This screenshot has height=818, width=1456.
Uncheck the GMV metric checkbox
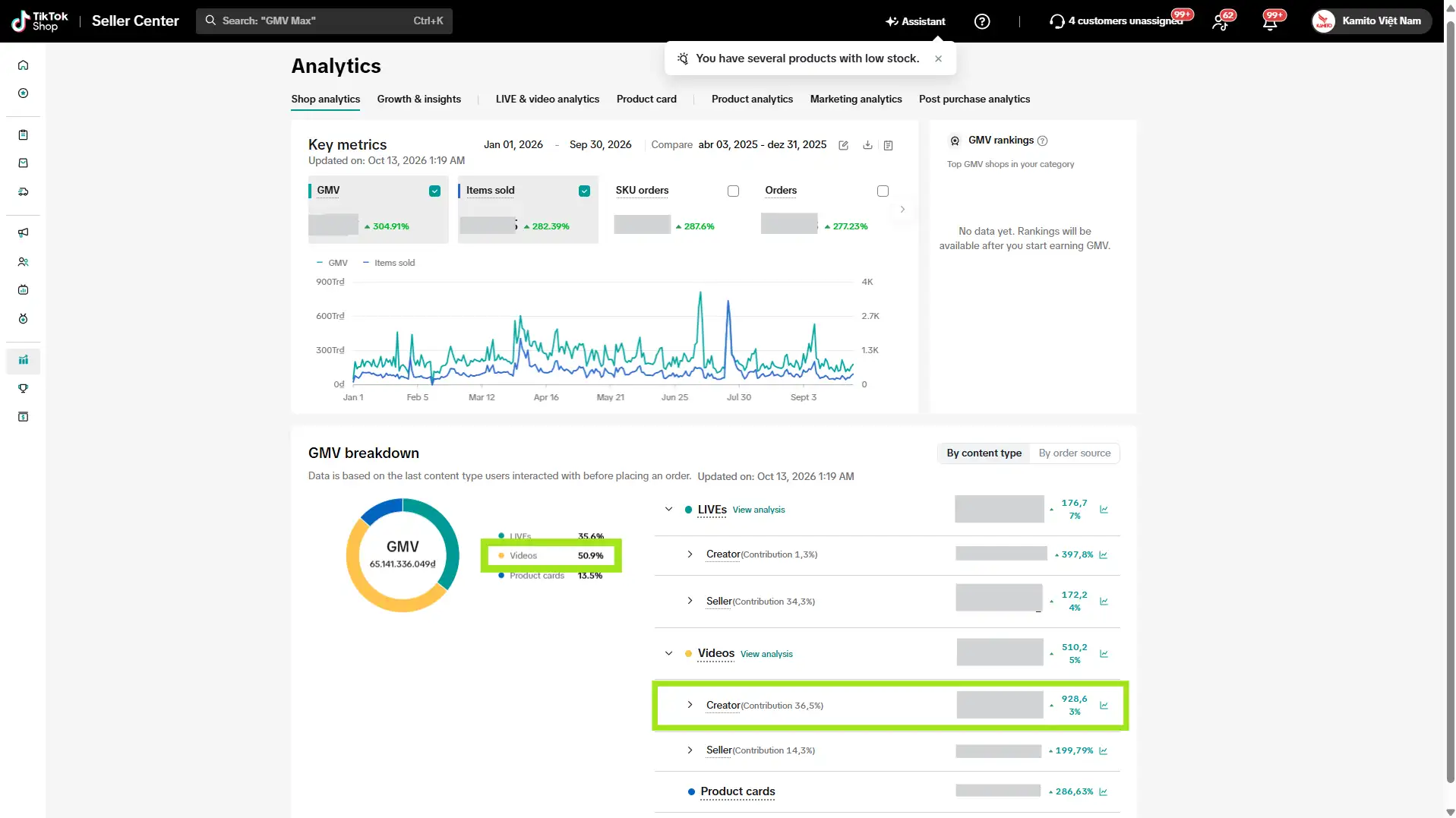click(x=434, y=191)
